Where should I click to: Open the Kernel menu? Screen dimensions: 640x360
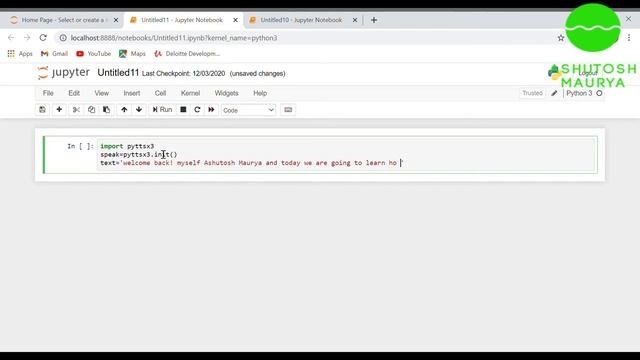[x=191, y=93]
